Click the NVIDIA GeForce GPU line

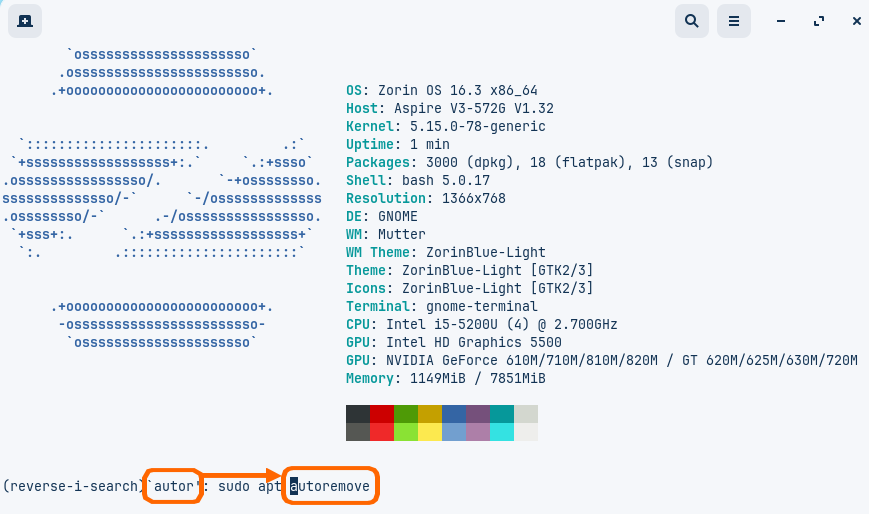pyautogui.click(x=601, y=361)
